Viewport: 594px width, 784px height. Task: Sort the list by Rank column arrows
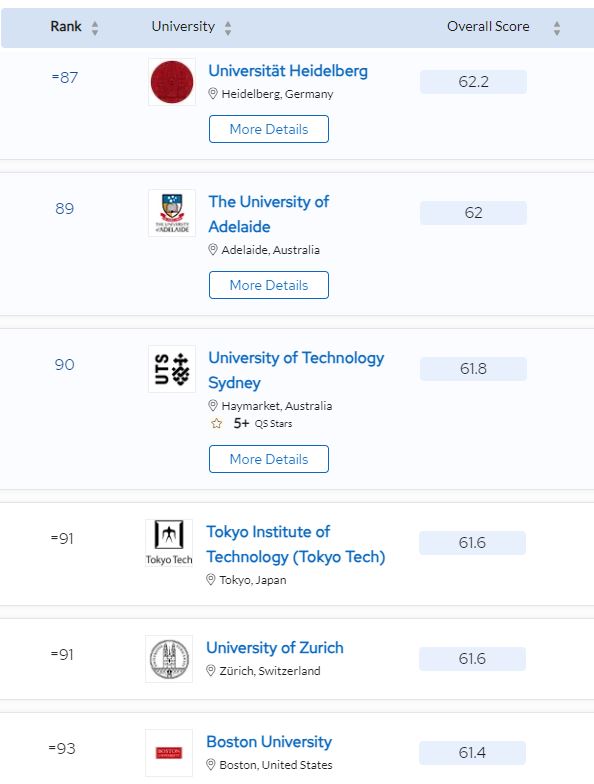(x=94, y=28)
